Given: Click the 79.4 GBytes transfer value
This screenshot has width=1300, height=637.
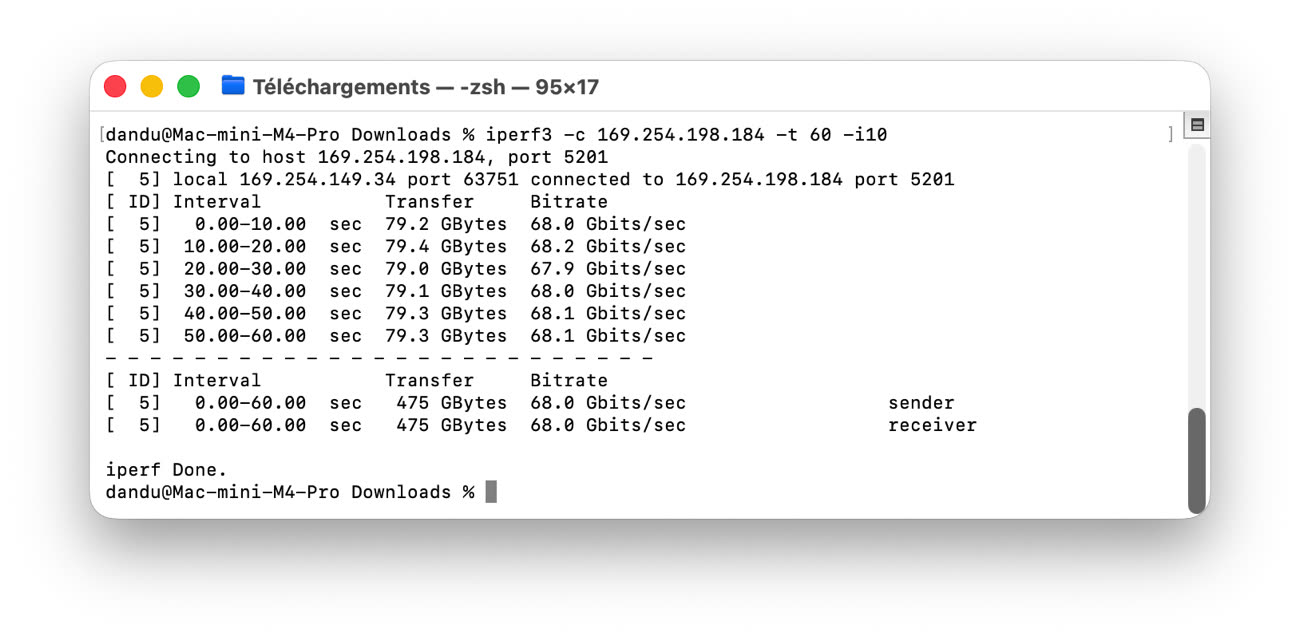Looking at the screenshot, I should [x=446, y=246].
